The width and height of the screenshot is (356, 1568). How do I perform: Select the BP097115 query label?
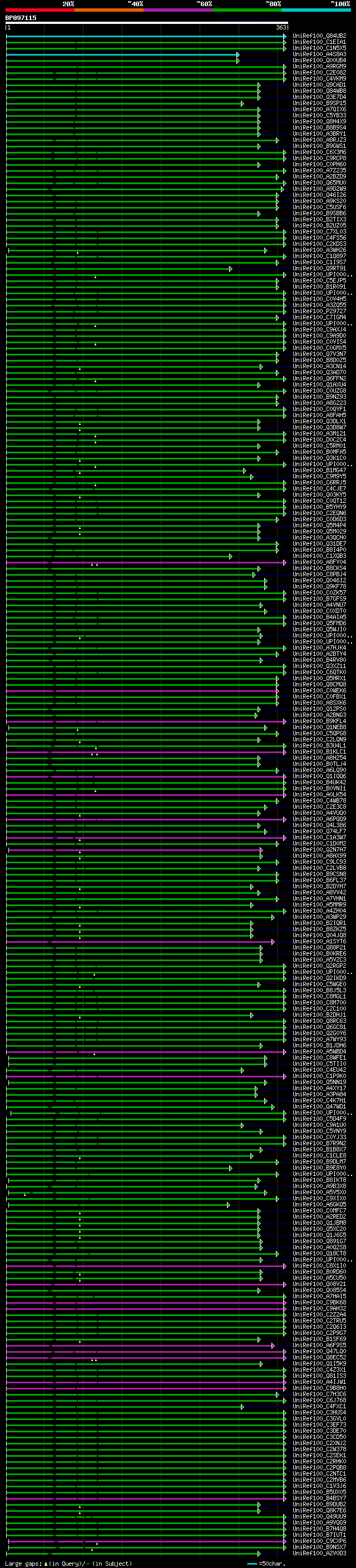[21, 18]
